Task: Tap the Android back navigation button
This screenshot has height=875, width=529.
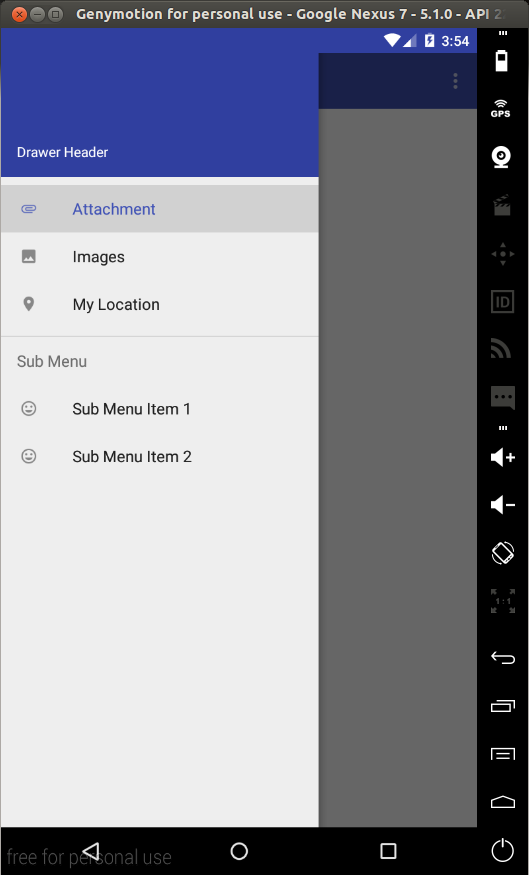Action: pos(91,851)
